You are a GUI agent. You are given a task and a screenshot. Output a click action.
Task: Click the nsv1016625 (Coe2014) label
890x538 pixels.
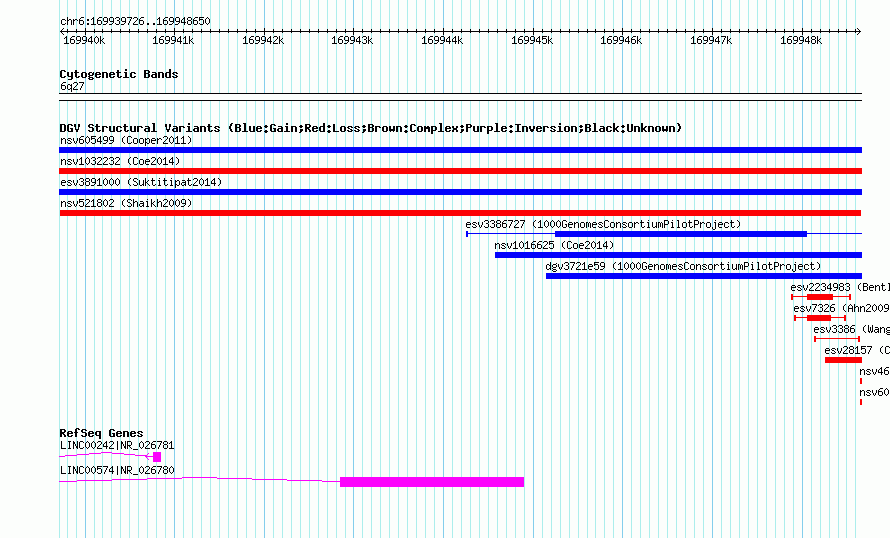pyautogui.click(x=555, y=245)
